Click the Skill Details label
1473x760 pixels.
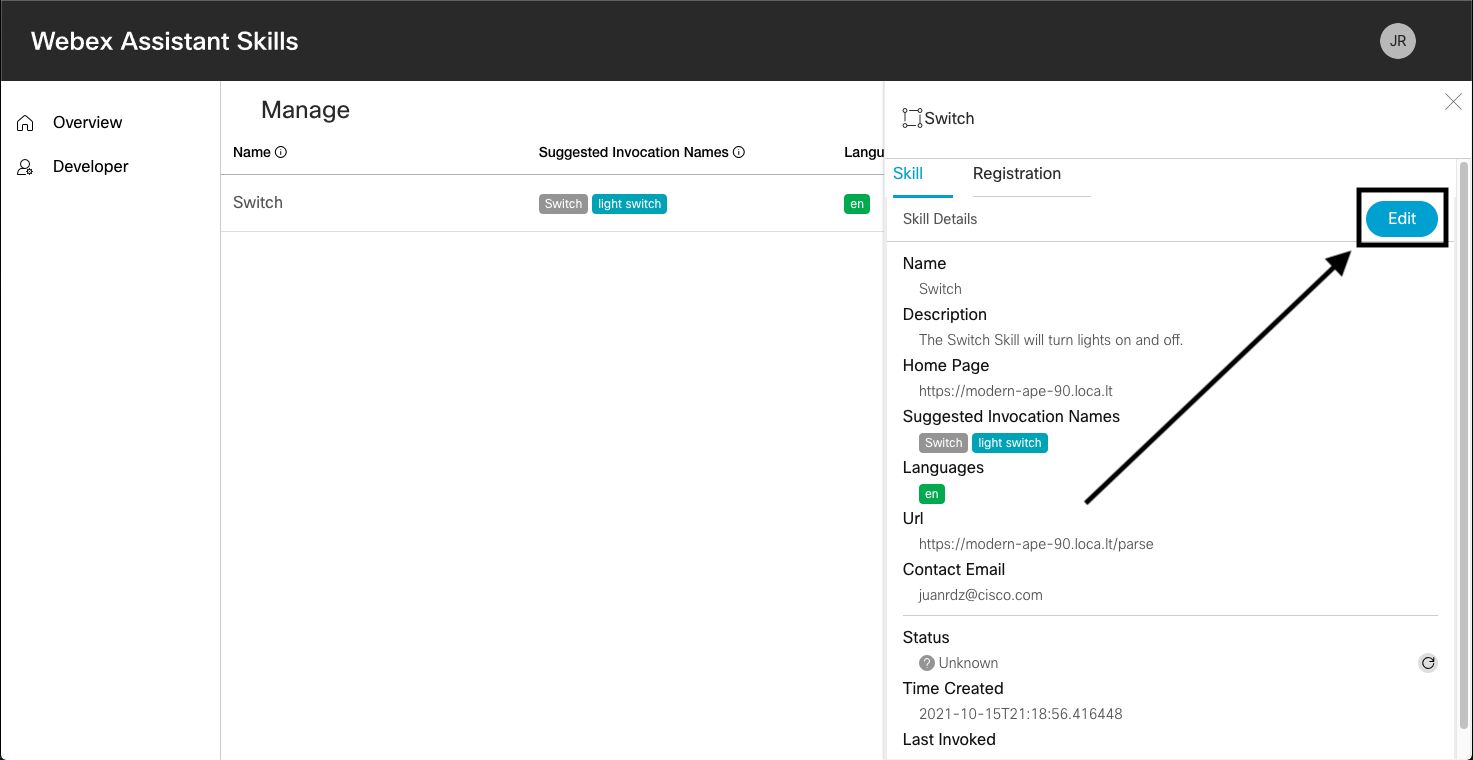click(x=940, y=219)
